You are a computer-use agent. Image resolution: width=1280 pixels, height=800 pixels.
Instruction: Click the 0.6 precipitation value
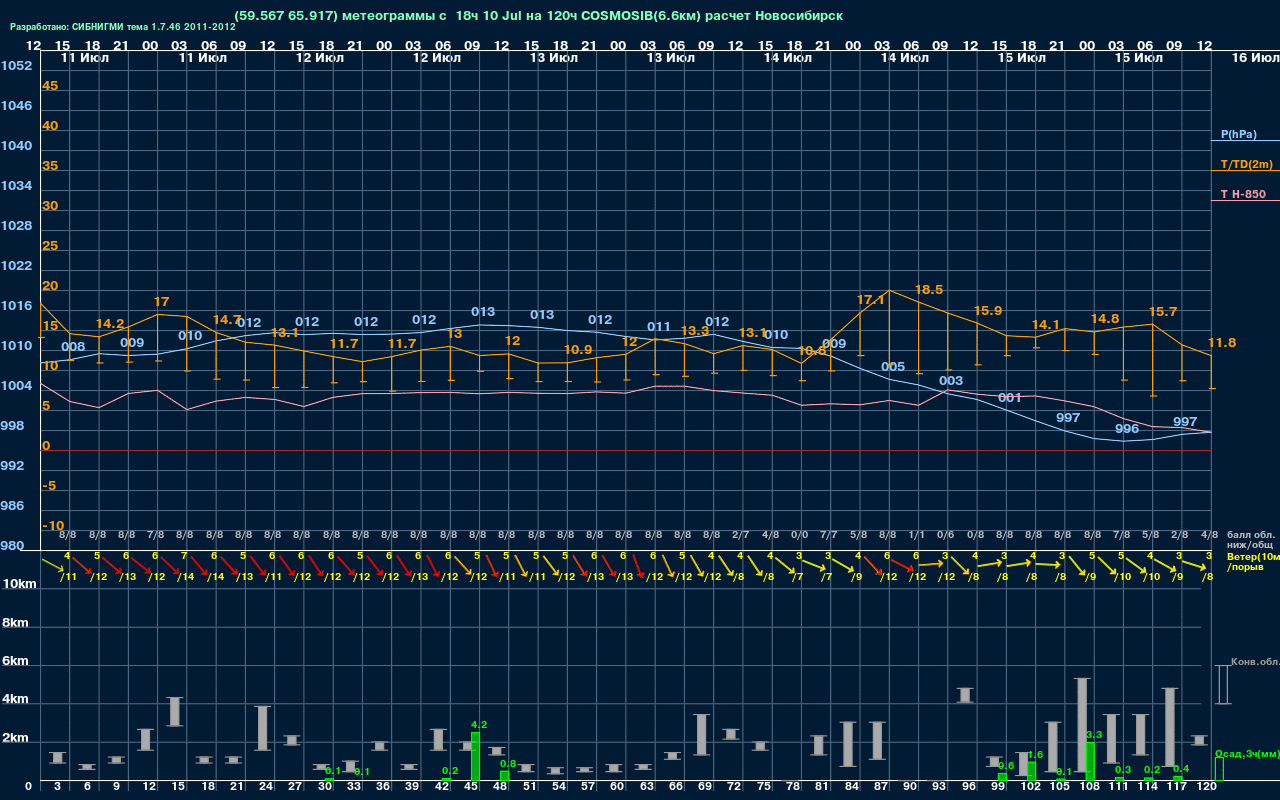1006,766
